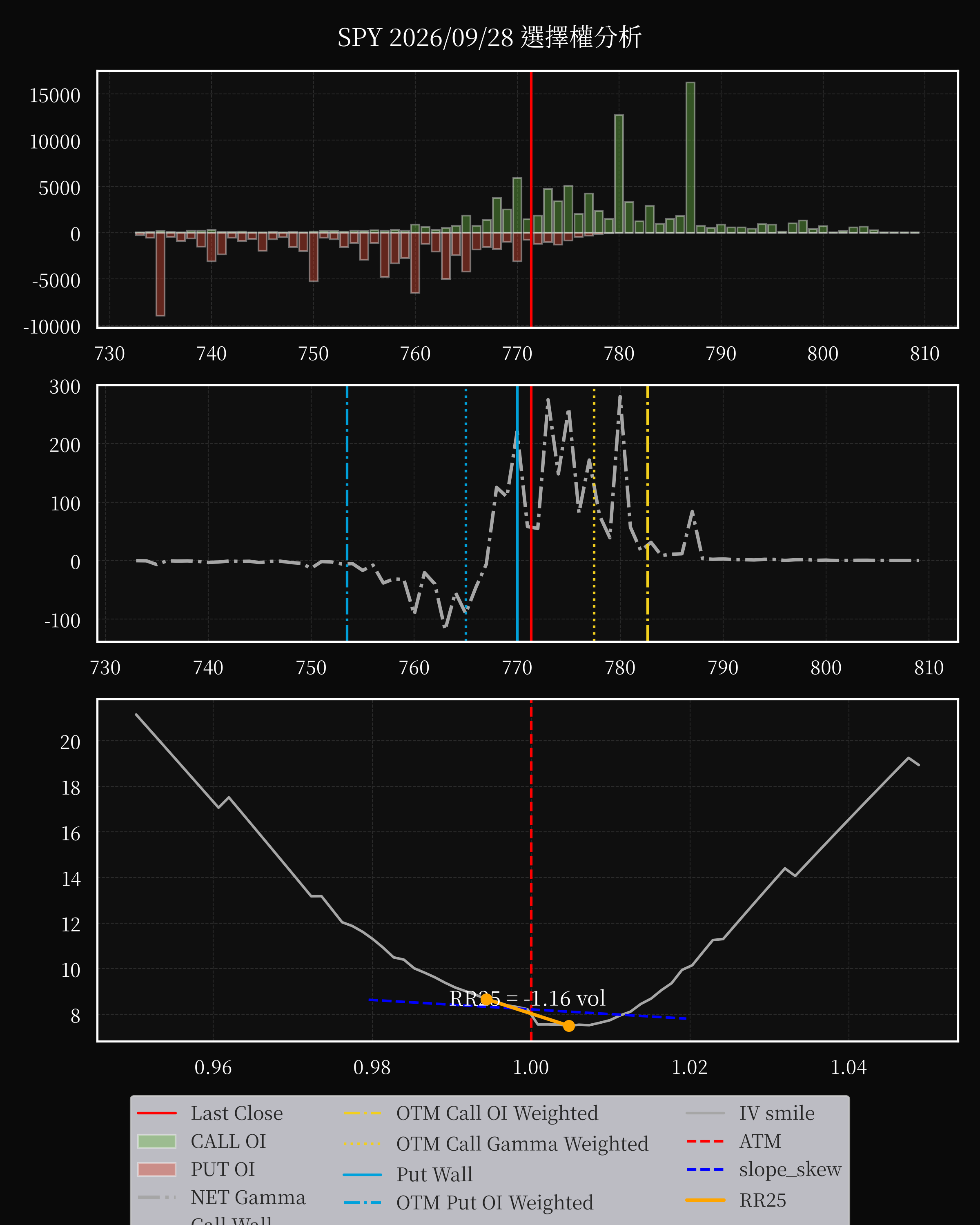Click the green CALL OI legend swatch
This screenshot has width=980, height=1225.
tap(157, 1141)
